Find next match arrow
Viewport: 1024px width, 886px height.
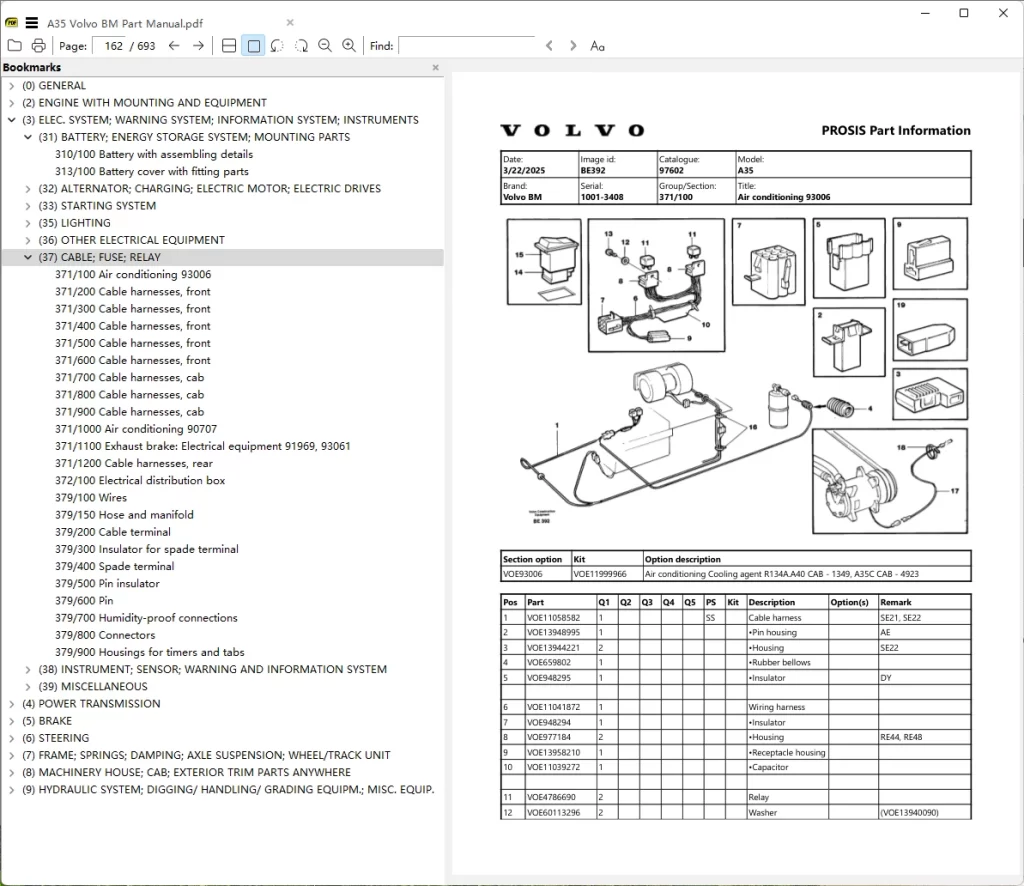pyautogui.click(x=573, y=46)
